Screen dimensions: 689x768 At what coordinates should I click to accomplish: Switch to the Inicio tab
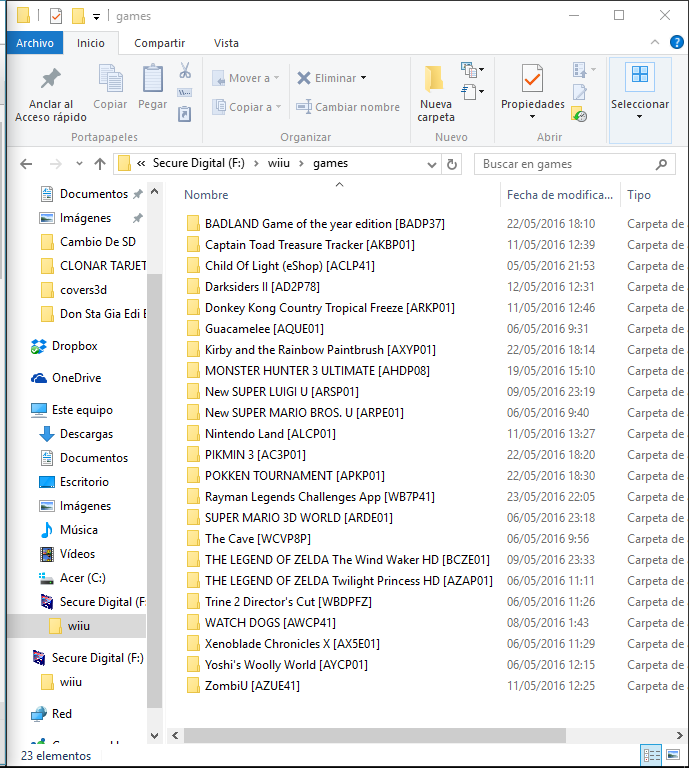pos(91,43)
